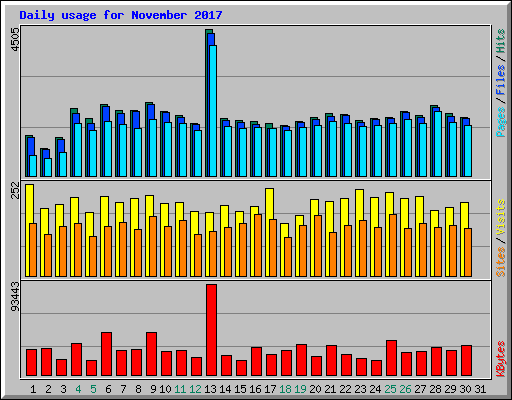Click day 14 on the x-axis
This screenshot has height=400, width=512.
(225, 389)
